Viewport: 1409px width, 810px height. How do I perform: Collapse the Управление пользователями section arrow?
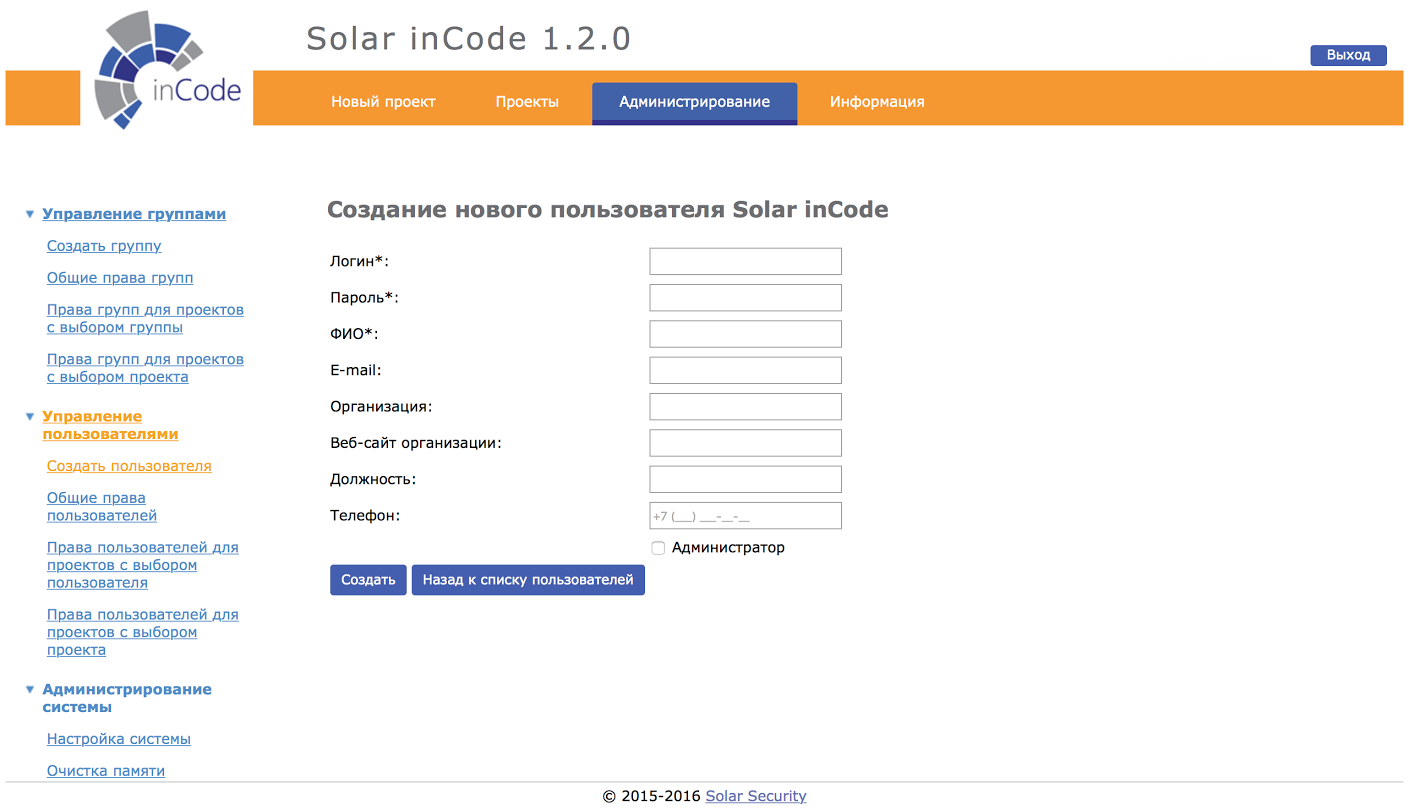30,417
